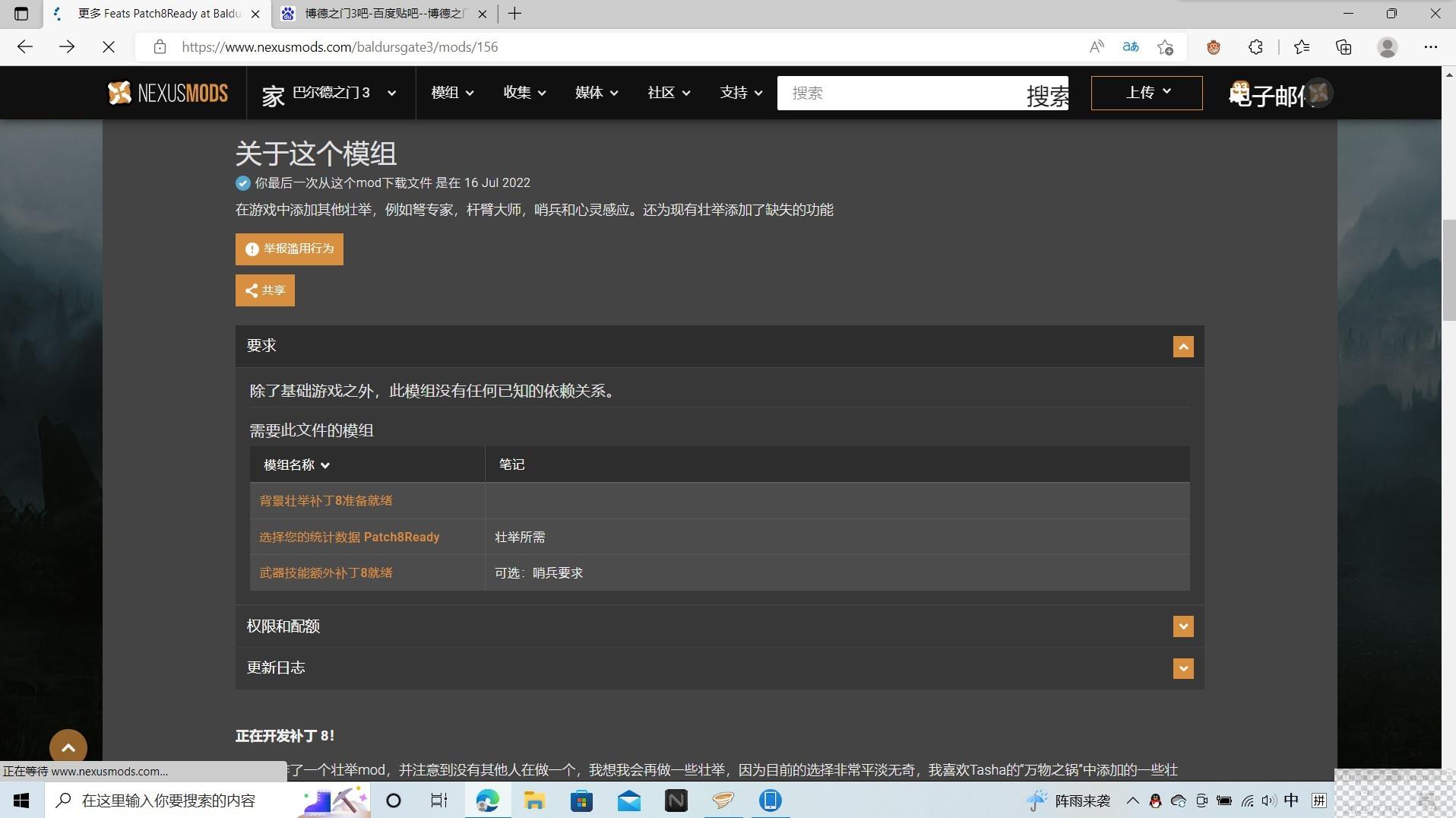
Task: Open the browser profile avatar
Action: (1388, 47)
